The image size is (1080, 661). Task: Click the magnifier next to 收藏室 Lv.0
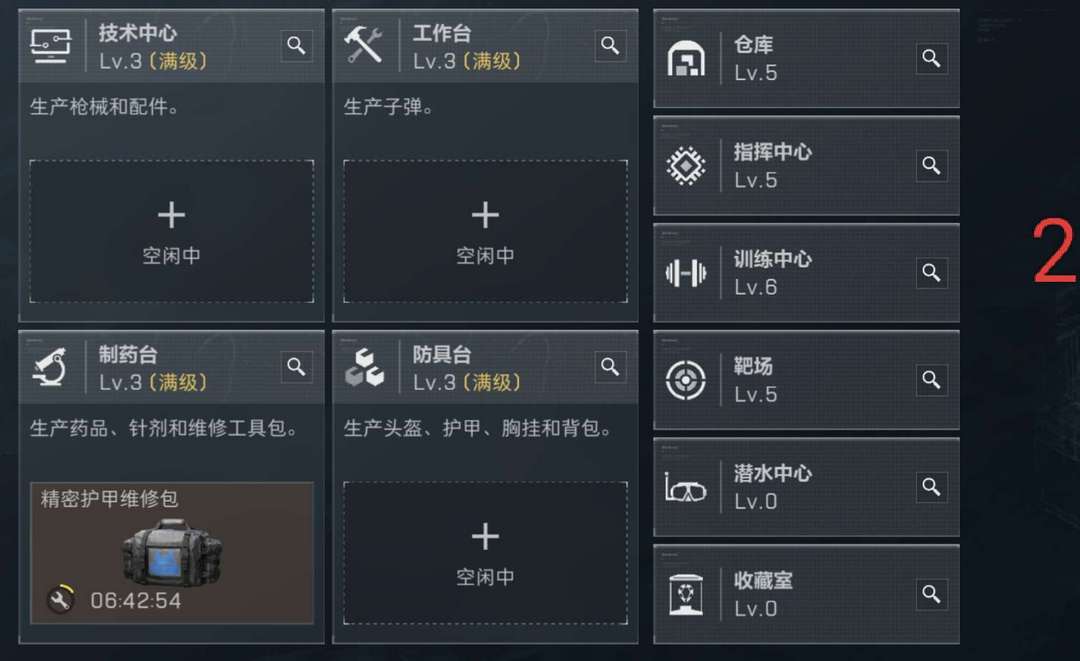(x=931, y=594)
